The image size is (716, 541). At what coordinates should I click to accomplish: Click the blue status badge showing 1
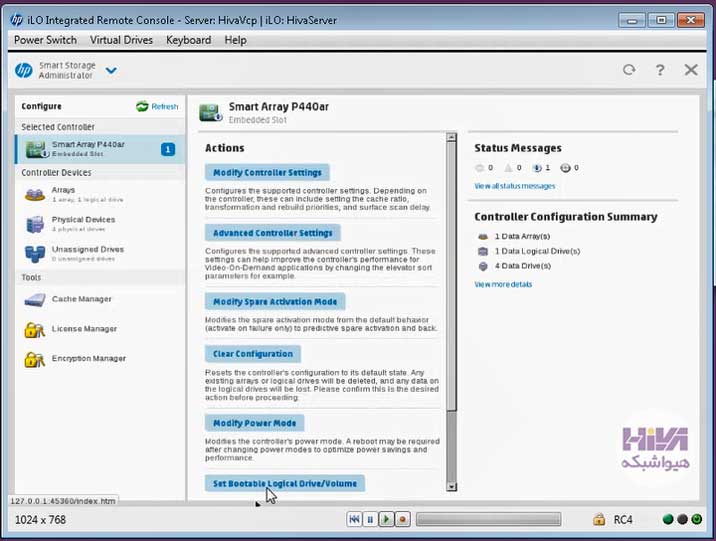pyautogui.click(x=168, y=149)
